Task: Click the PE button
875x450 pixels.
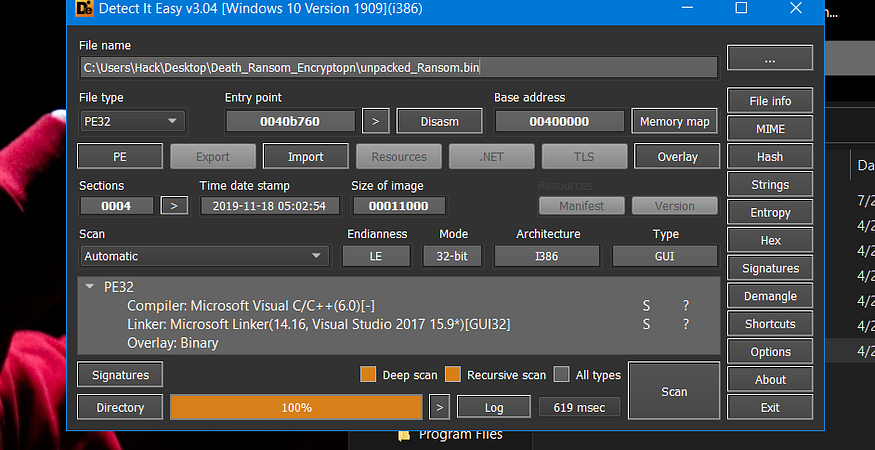Action: [x=120, y=157]
